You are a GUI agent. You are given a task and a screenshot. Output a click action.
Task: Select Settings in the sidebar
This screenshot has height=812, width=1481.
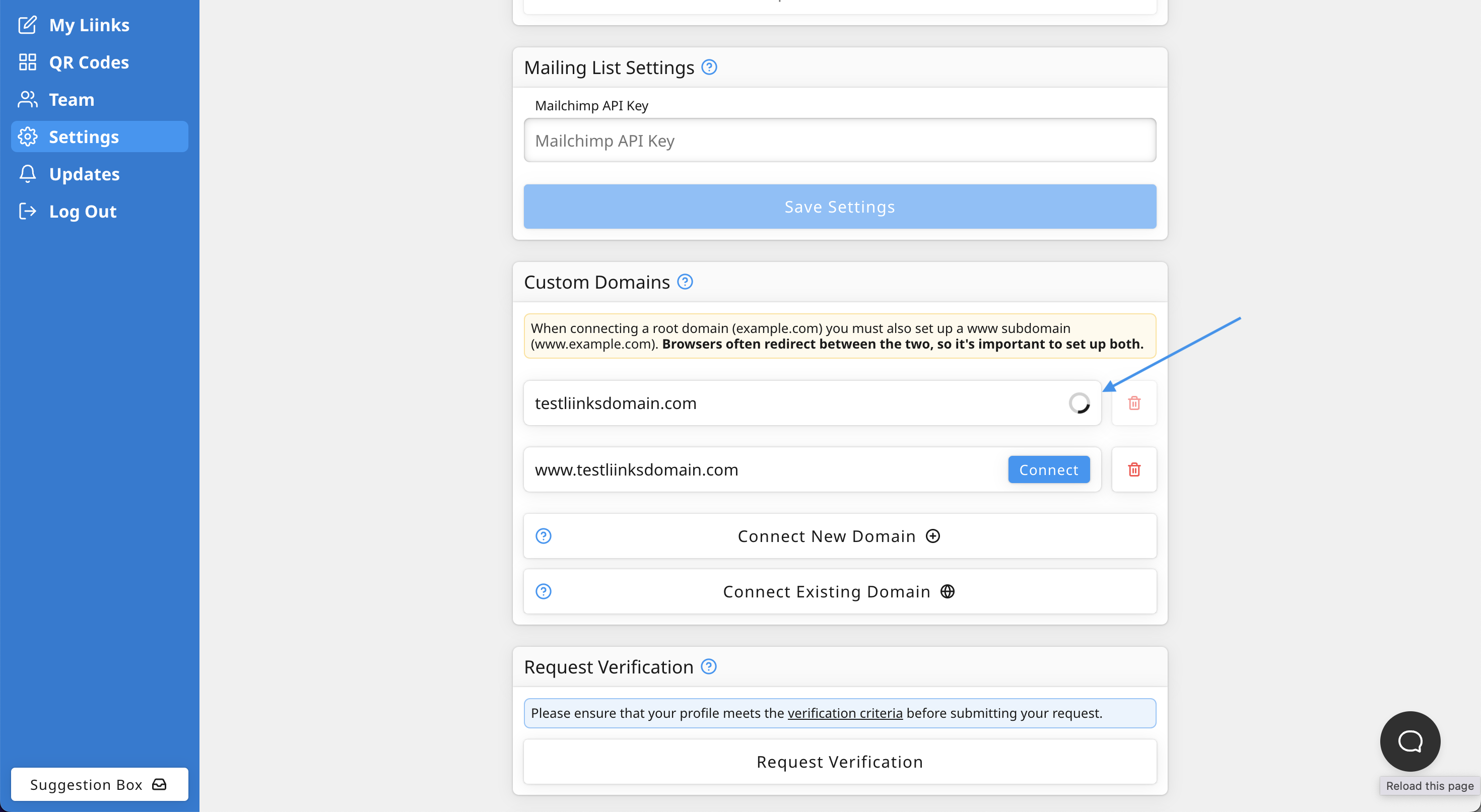click(84, 137)
